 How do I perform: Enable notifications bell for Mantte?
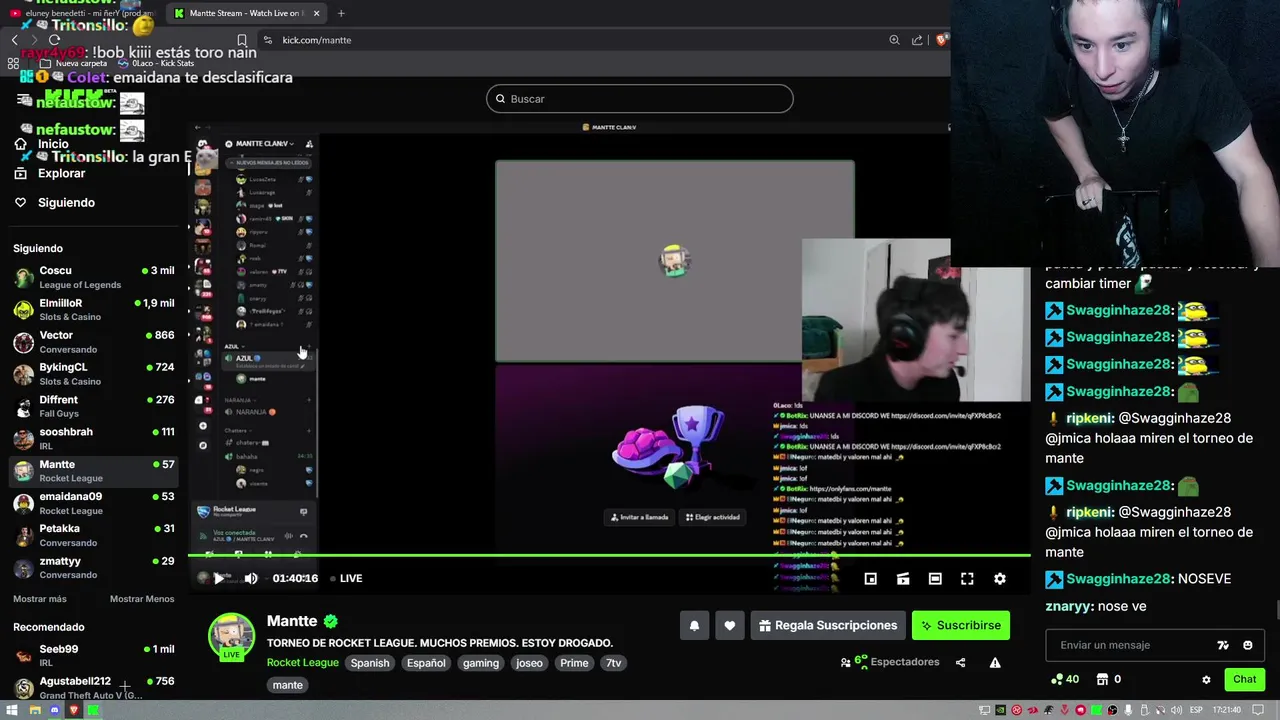click(x=694, y=626)
